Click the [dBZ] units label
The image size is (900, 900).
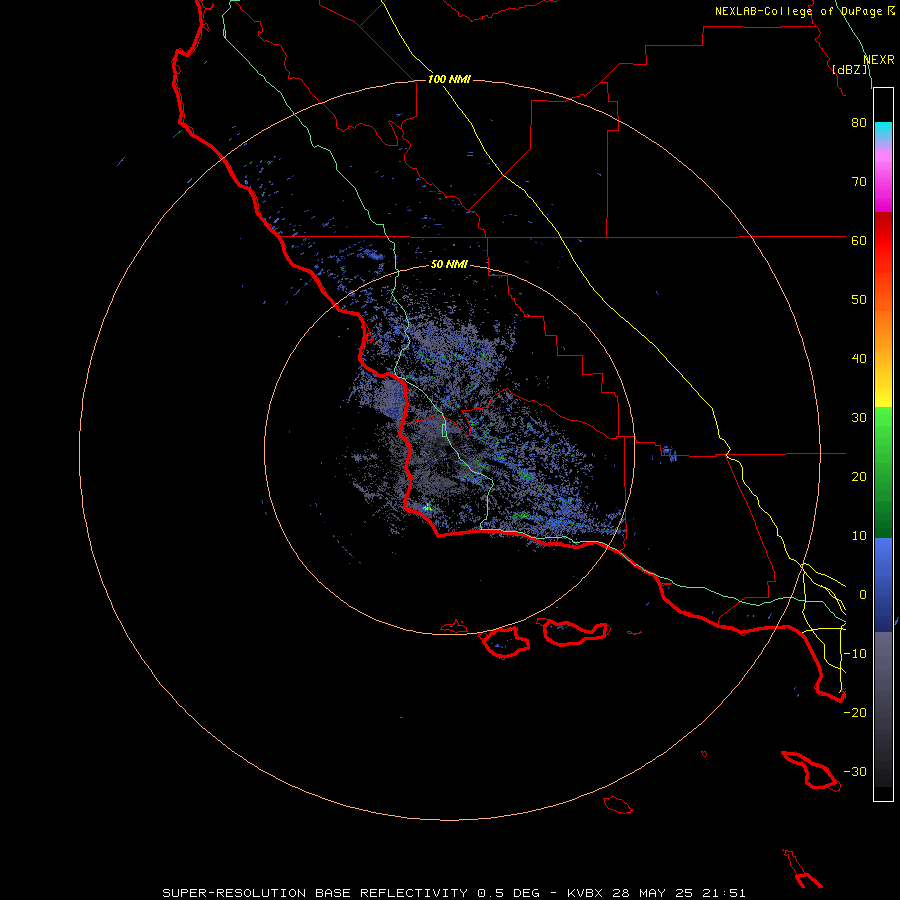click(x=850, y=70)
